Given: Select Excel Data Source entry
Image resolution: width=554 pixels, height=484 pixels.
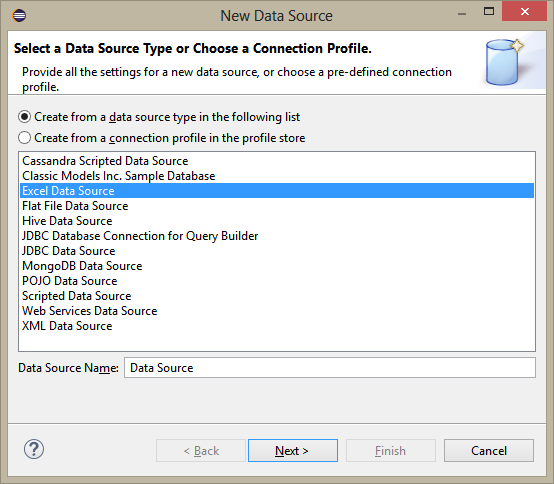Looking at the screenshot, I should pyautogui.click(x=277, y=191).
